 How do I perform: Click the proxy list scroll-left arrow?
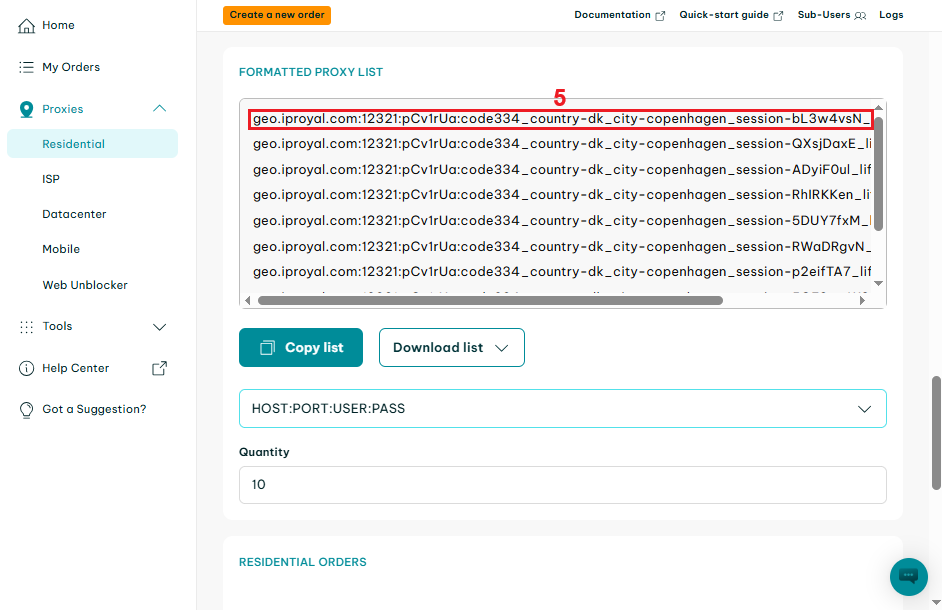tap(248, 300)
